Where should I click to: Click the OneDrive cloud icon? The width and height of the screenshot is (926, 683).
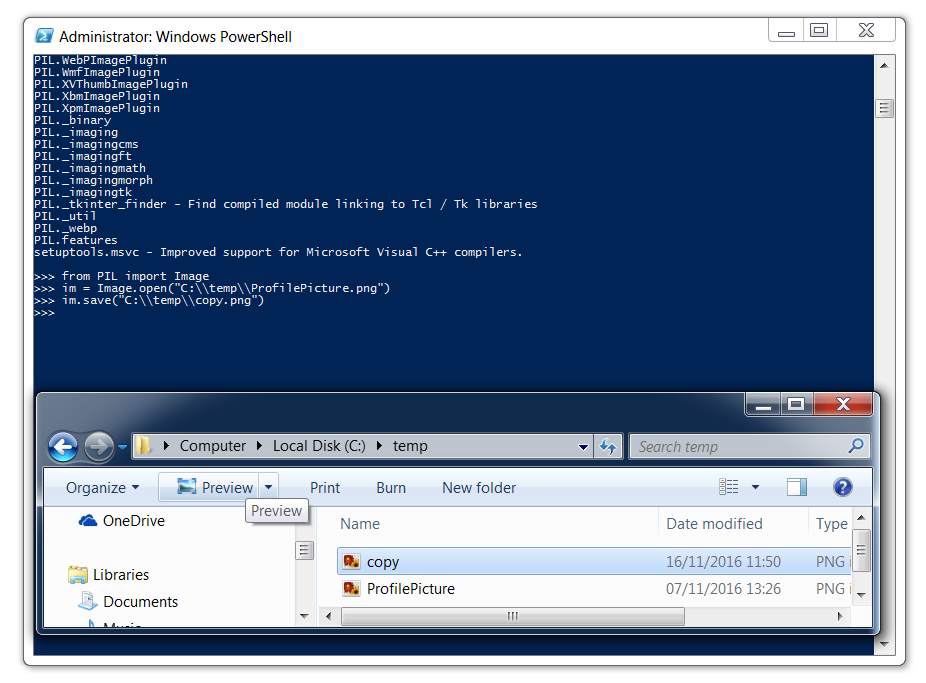tap(88, 521)
